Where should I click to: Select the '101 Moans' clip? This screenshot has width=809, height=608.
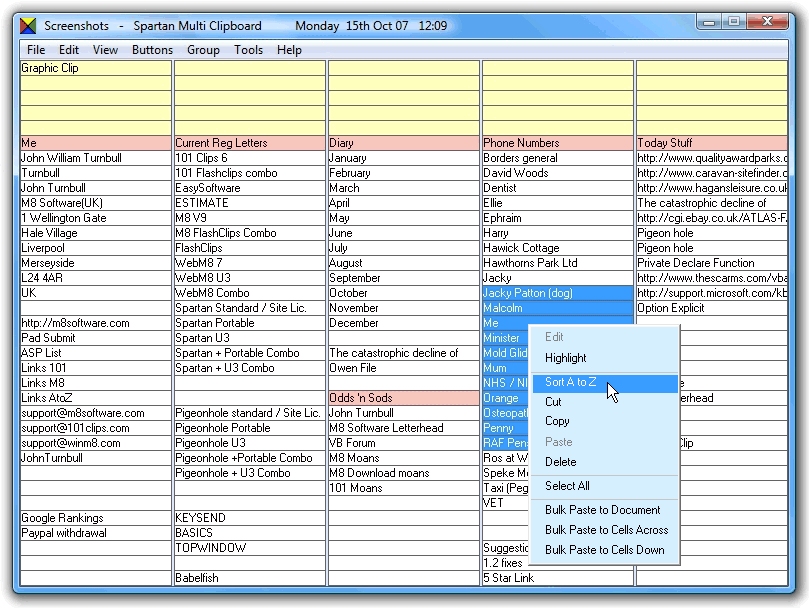click(x=403, y=488)
